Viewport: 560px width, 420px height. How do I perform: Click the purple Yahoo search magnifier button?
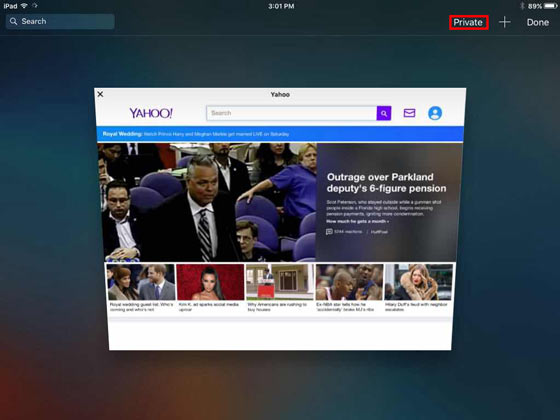tap(384, 113)
